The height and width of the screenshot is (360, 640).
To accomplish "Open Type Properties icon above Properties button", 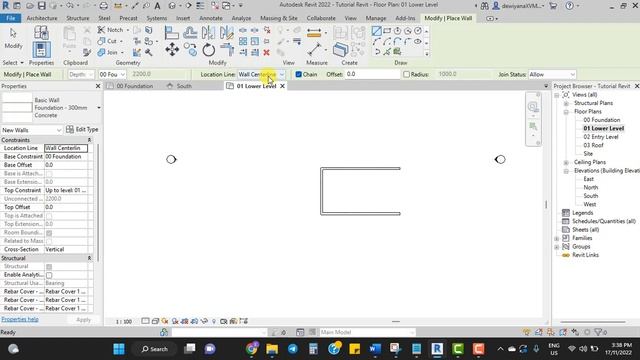I will [41, 32].
